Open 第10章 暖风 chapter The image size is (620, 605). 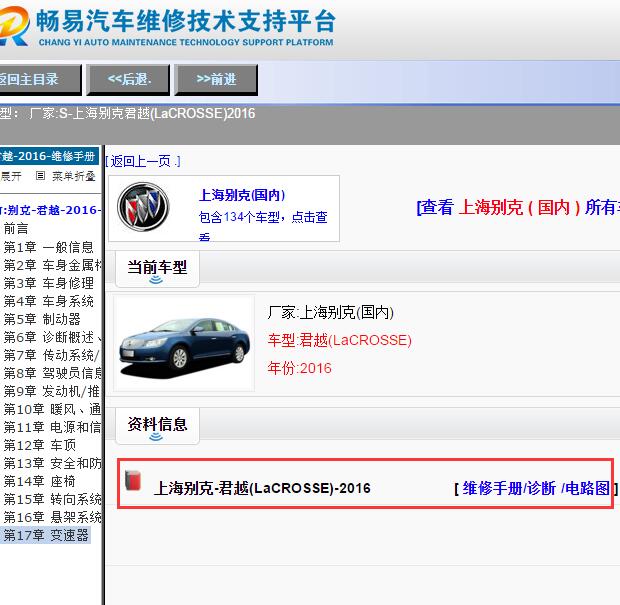[52, 409]
